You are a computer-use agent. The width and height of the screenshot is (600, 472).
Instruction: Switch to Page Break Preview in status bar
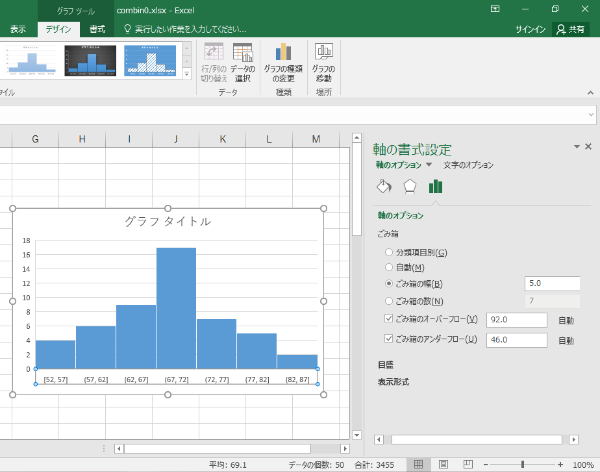pyautogui.click(x=468, y=465)
